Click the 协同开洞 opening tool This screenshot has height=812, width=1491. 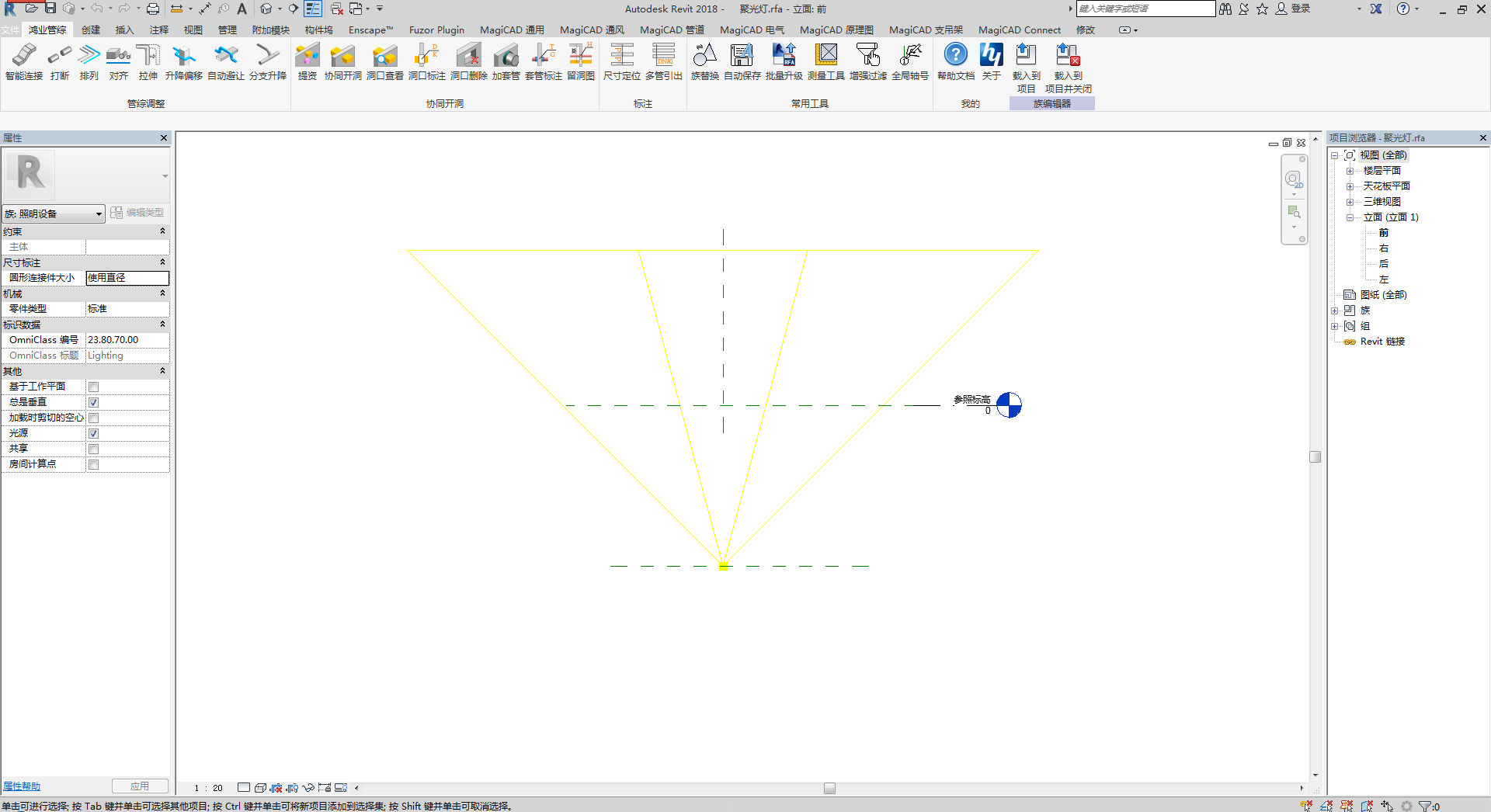click(343, 62)
